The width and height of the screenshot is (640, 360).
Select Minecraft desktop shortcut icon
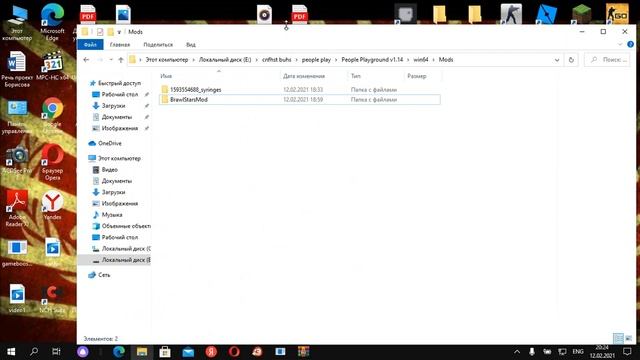(581, 13)
